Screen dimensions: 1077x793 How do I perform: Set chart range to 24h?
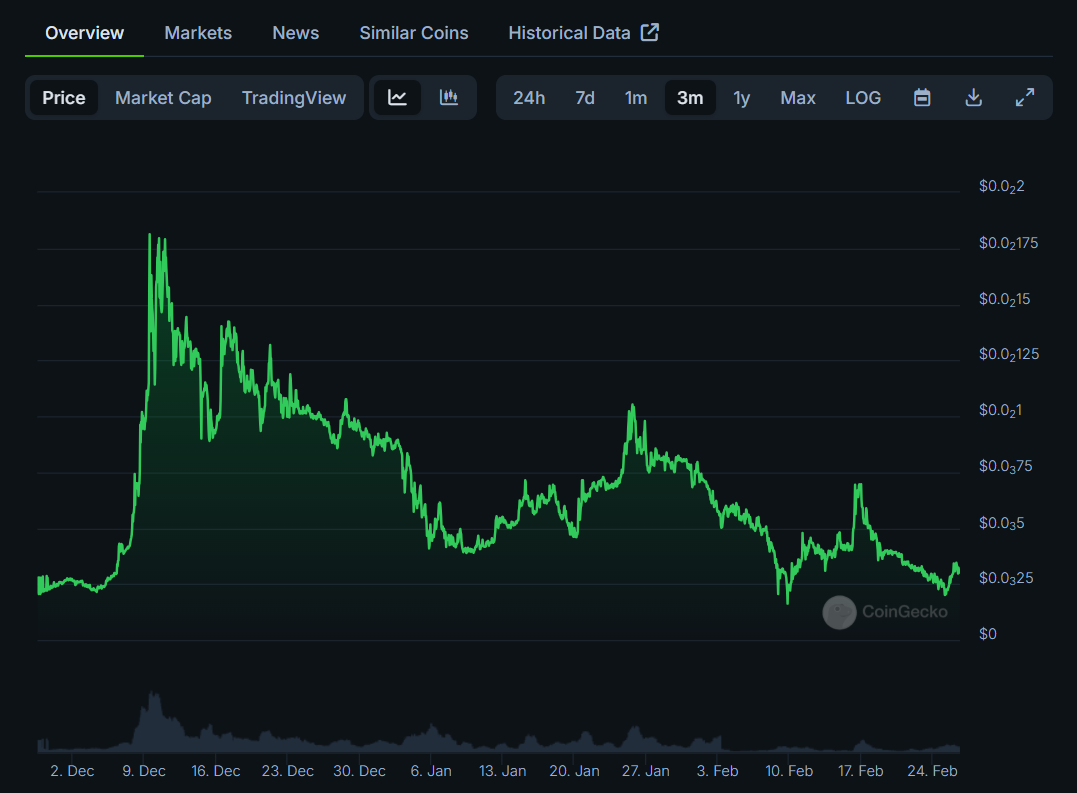pyautogui.click(x=529, y=97)
